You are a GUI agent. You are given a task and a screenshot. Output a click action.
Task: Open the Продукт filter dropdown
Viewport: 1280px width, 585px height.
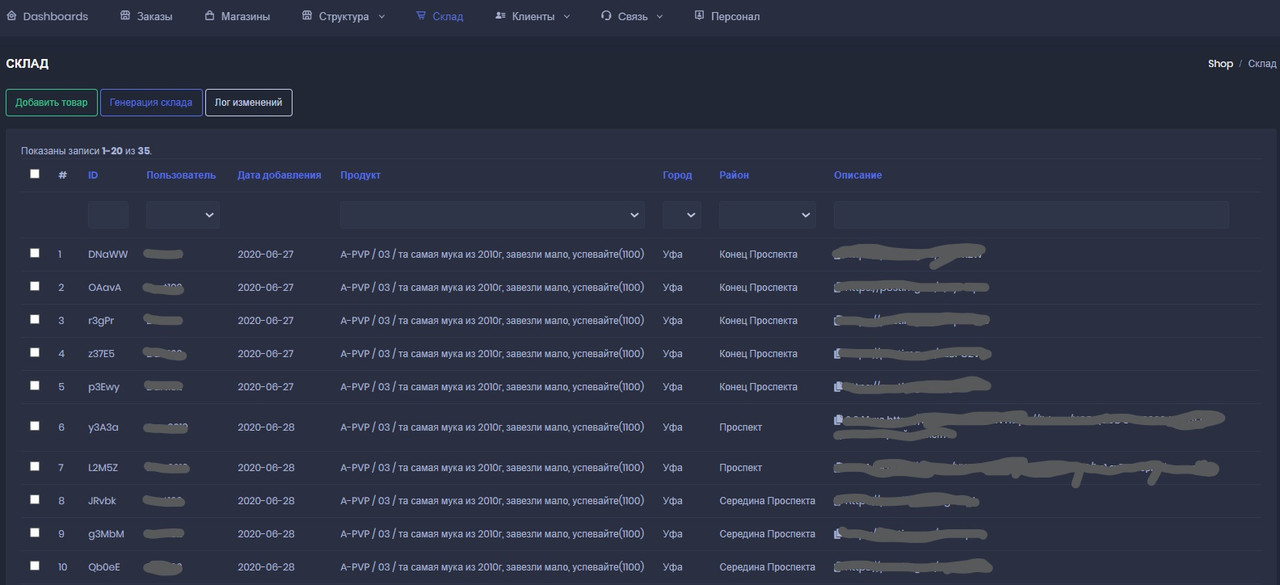pyautogui.click(x=492, y=215)
